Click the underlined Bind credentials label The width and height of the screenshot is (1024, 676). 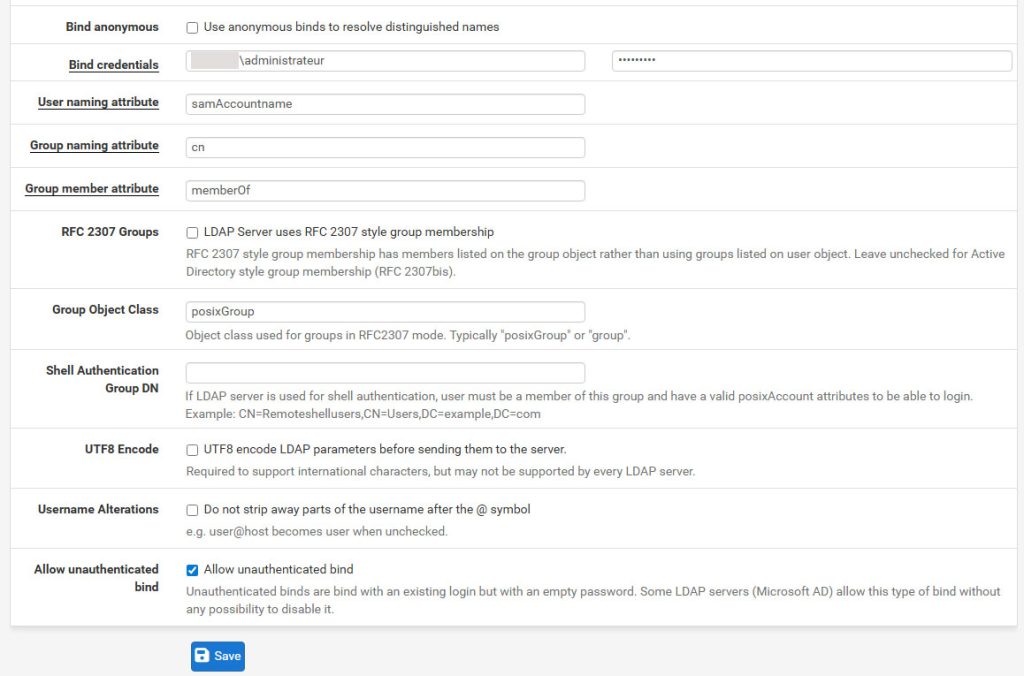(x=113, y=65)
